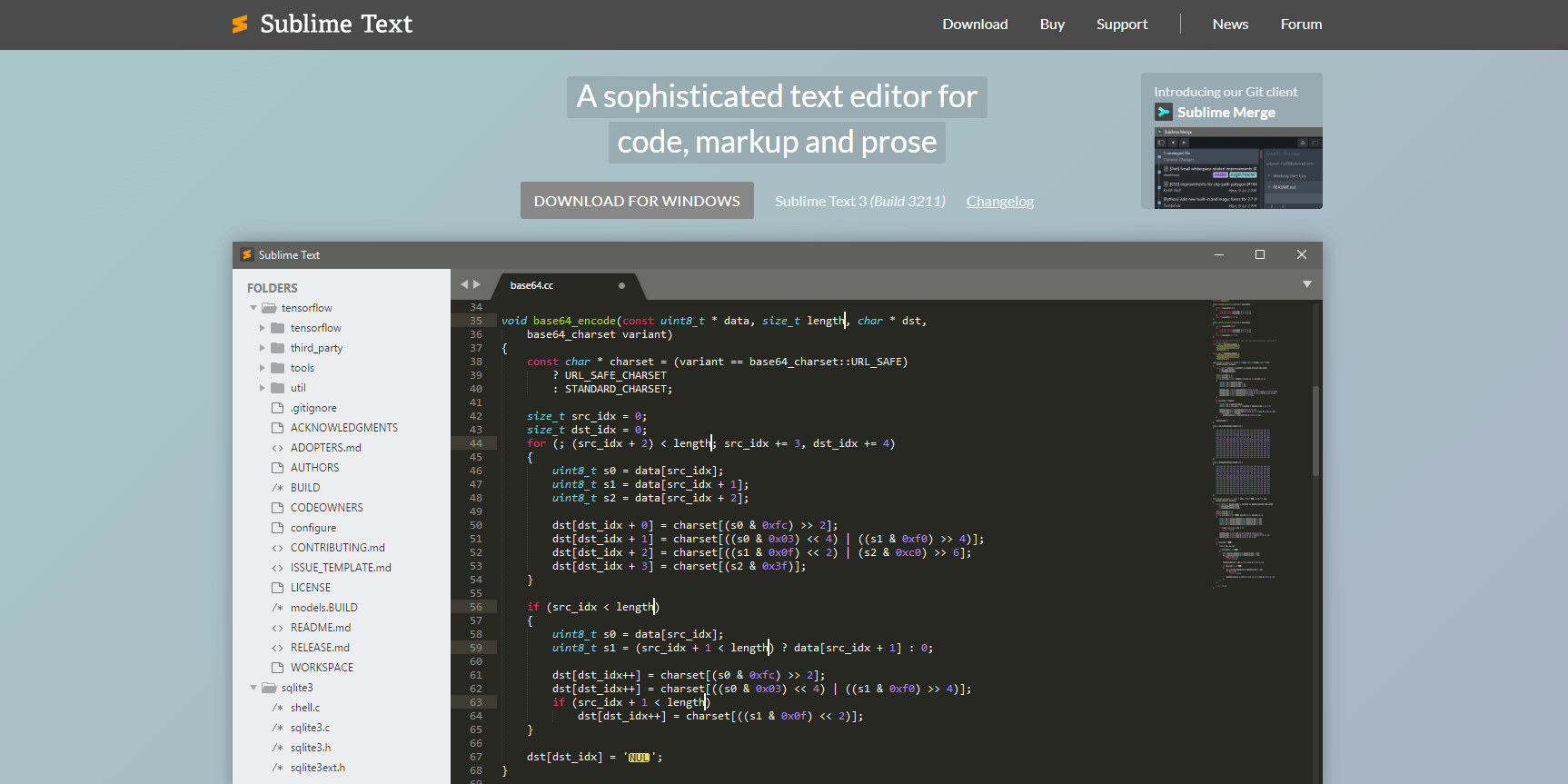Open the Download page from navigation

click(975, 25)
